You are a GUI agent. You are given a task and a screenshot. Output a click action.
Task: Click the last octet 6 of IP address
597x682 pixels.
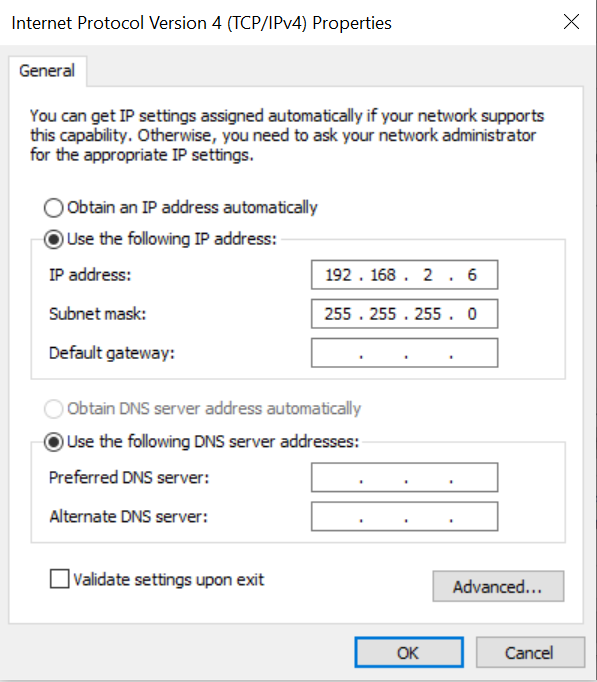click(472, 275)
